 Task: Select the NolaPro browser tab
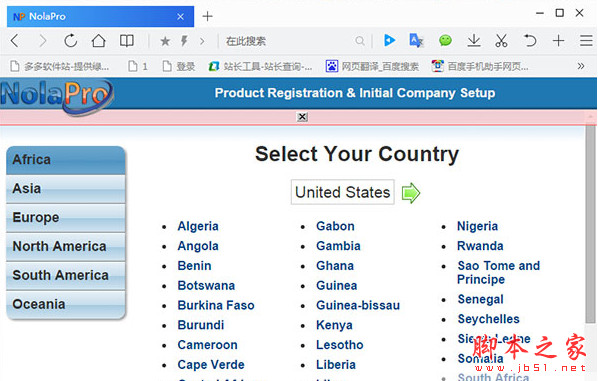(100, 16)
